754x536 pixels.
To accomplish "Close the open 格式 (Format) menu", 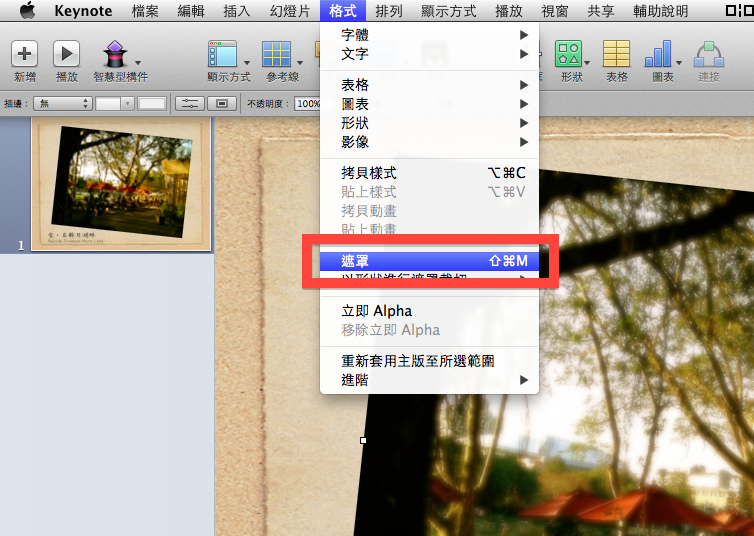I will click(x=343, y=11).
